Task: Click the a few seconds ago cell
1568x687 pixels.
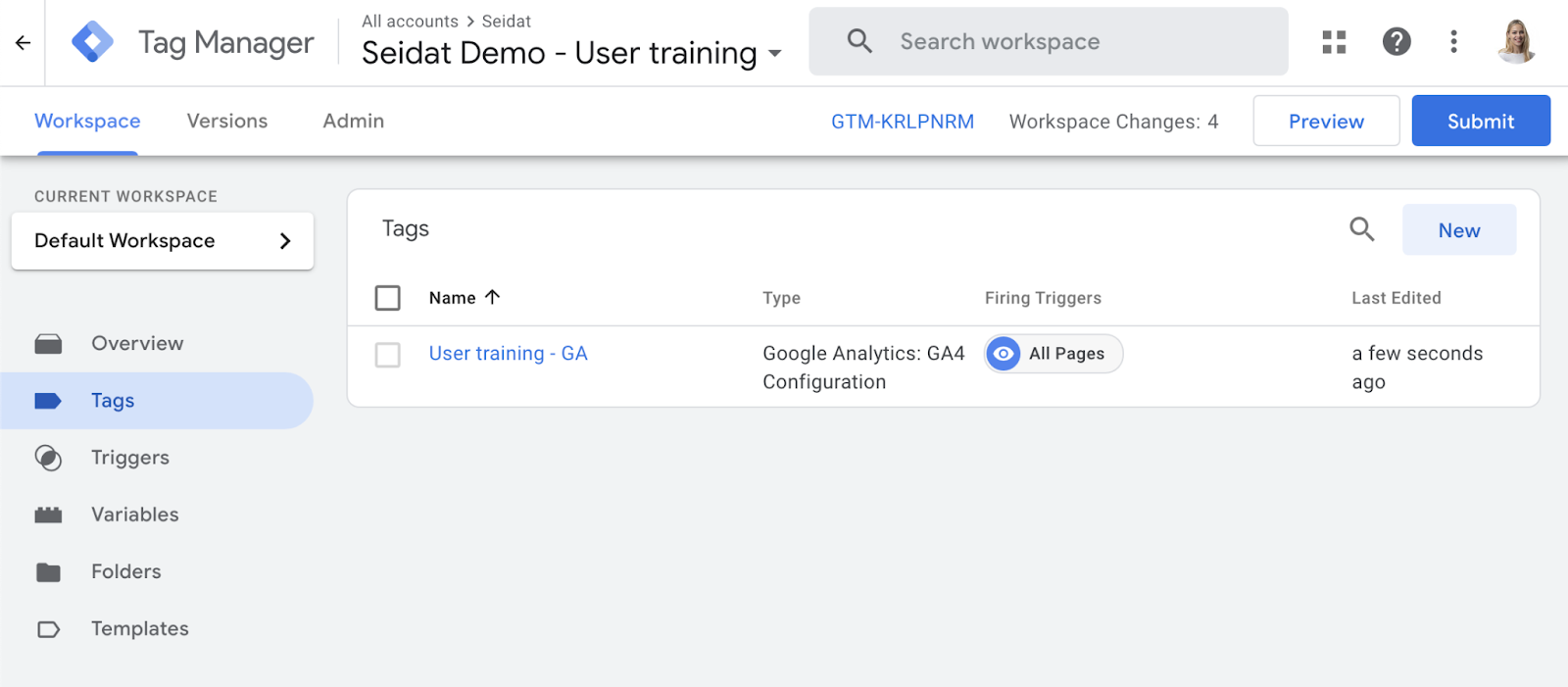Action: click(1417, 368)
